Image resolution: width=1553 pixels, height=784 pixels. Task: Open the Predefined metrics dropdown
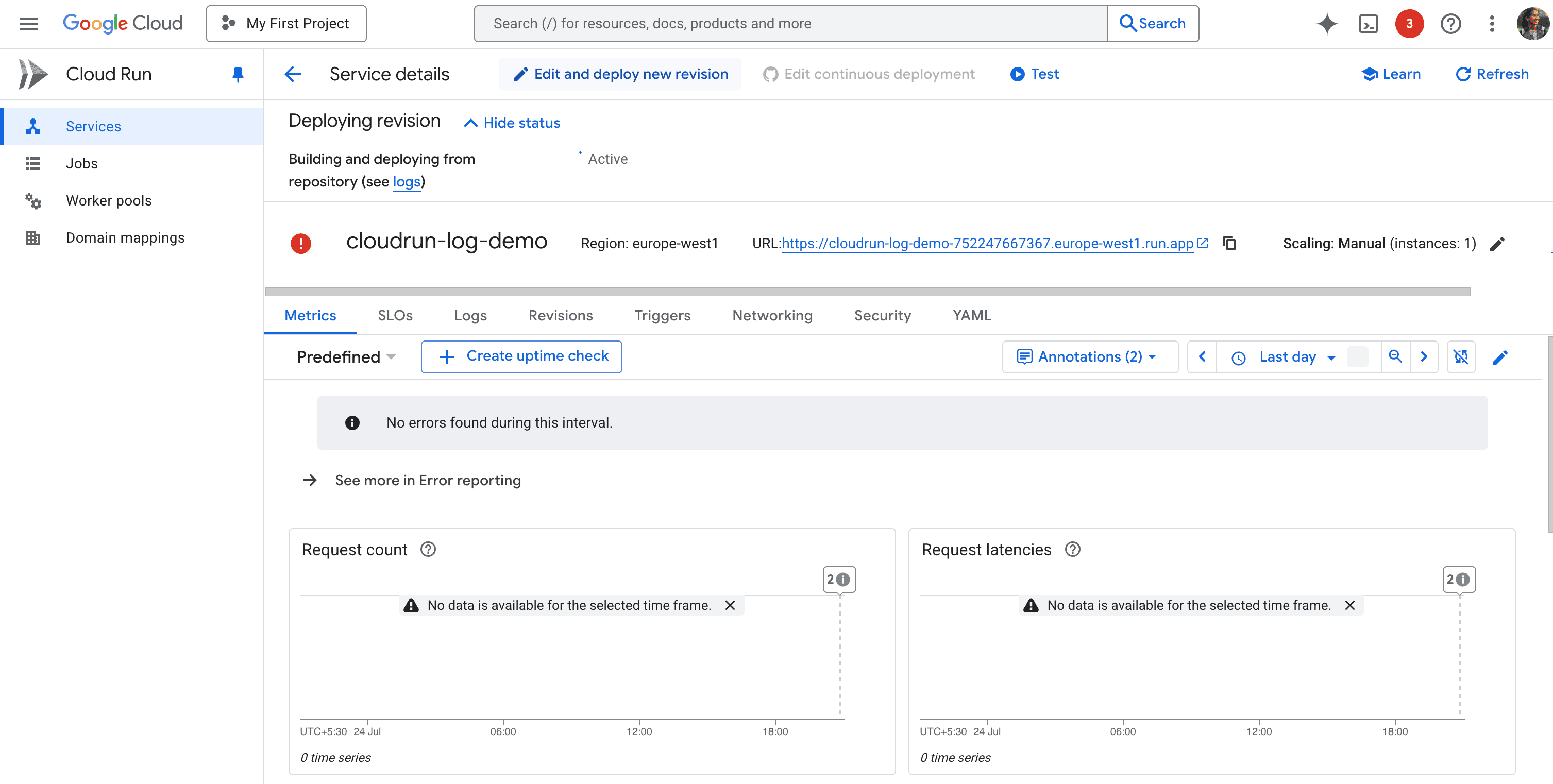point(345,356)
